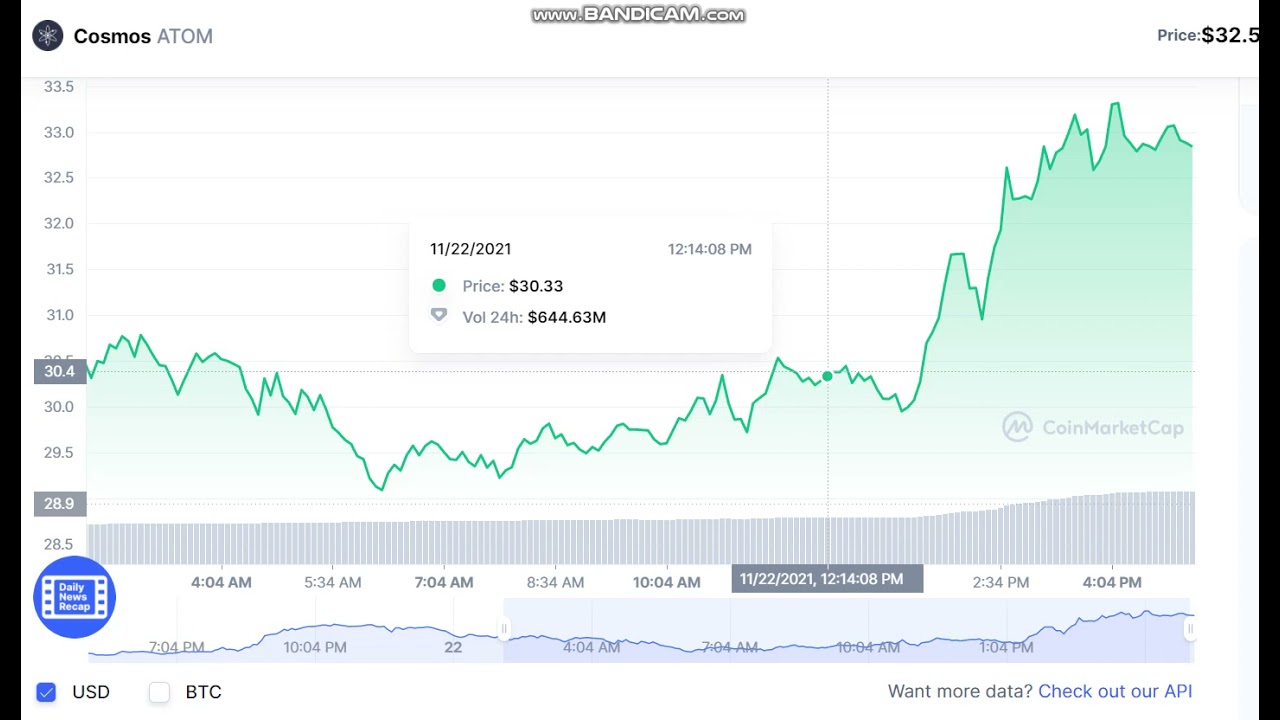
Task: Click the shaded range in mini navigator chart
Action: (847, 630)
